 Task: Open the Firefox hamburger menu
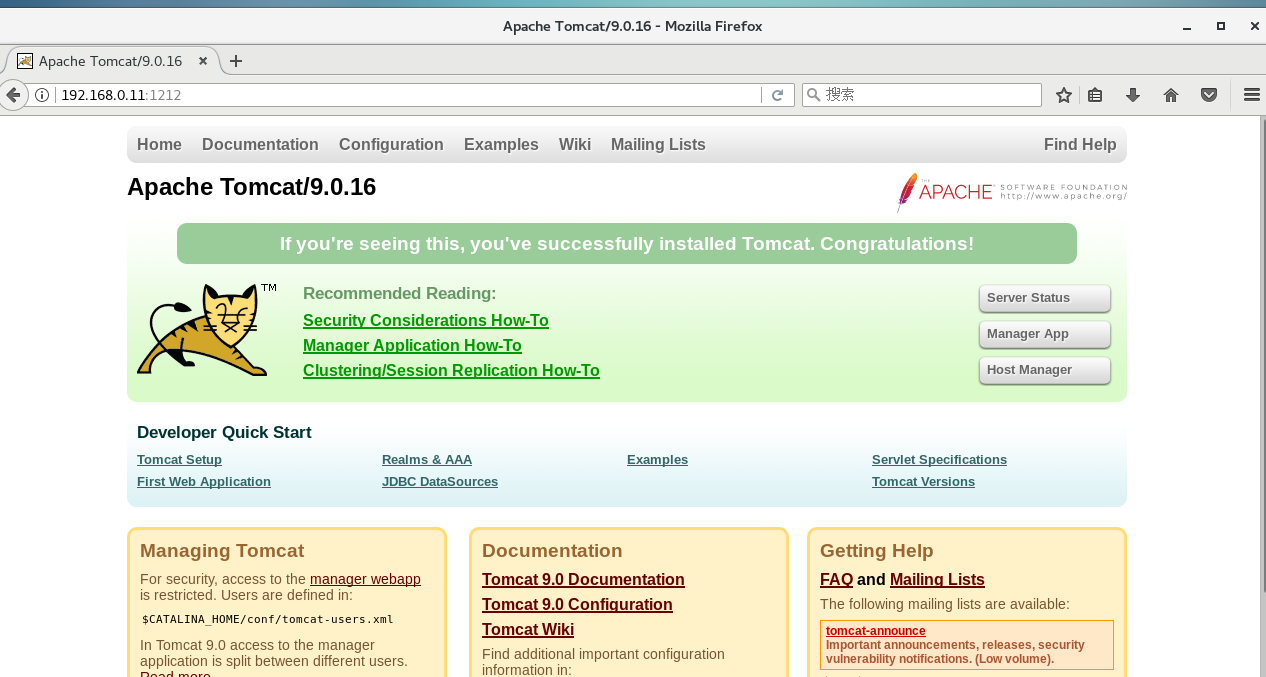click(x=1251, y=95)
